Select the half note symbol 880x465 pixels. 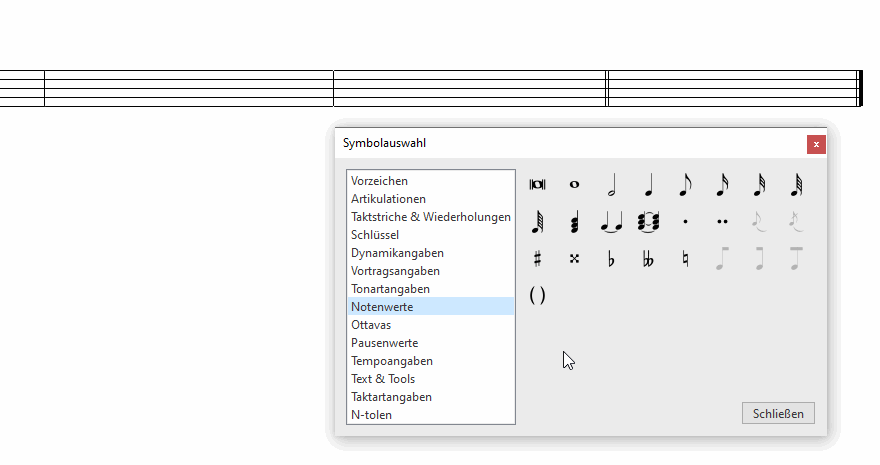click(x=611, y=184)
